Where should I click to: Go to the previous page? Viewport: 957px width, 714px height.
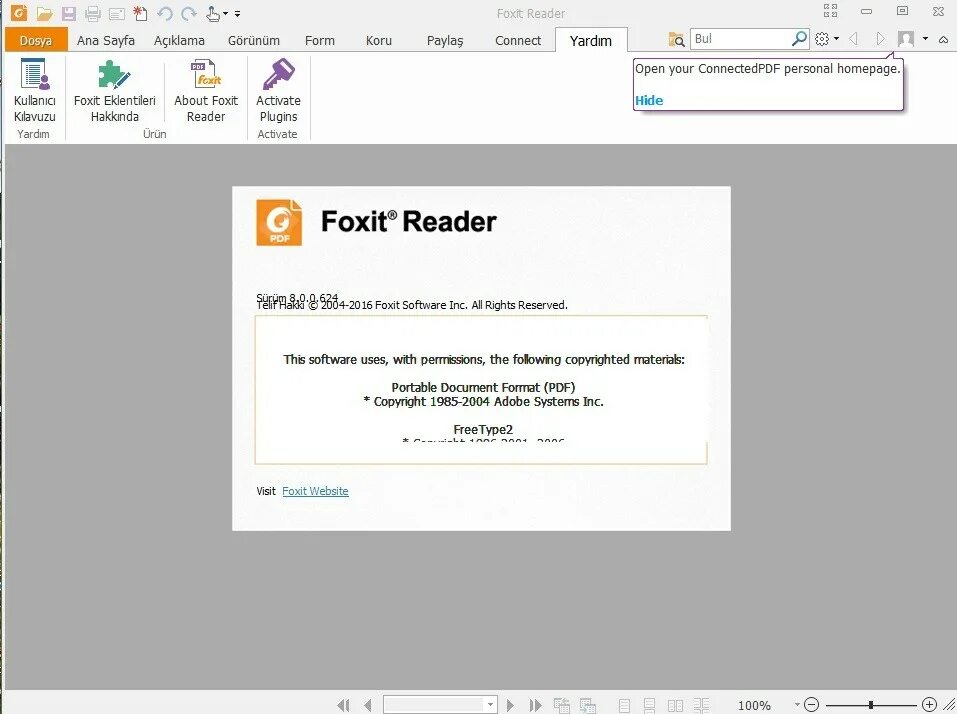tap(367, 705)
